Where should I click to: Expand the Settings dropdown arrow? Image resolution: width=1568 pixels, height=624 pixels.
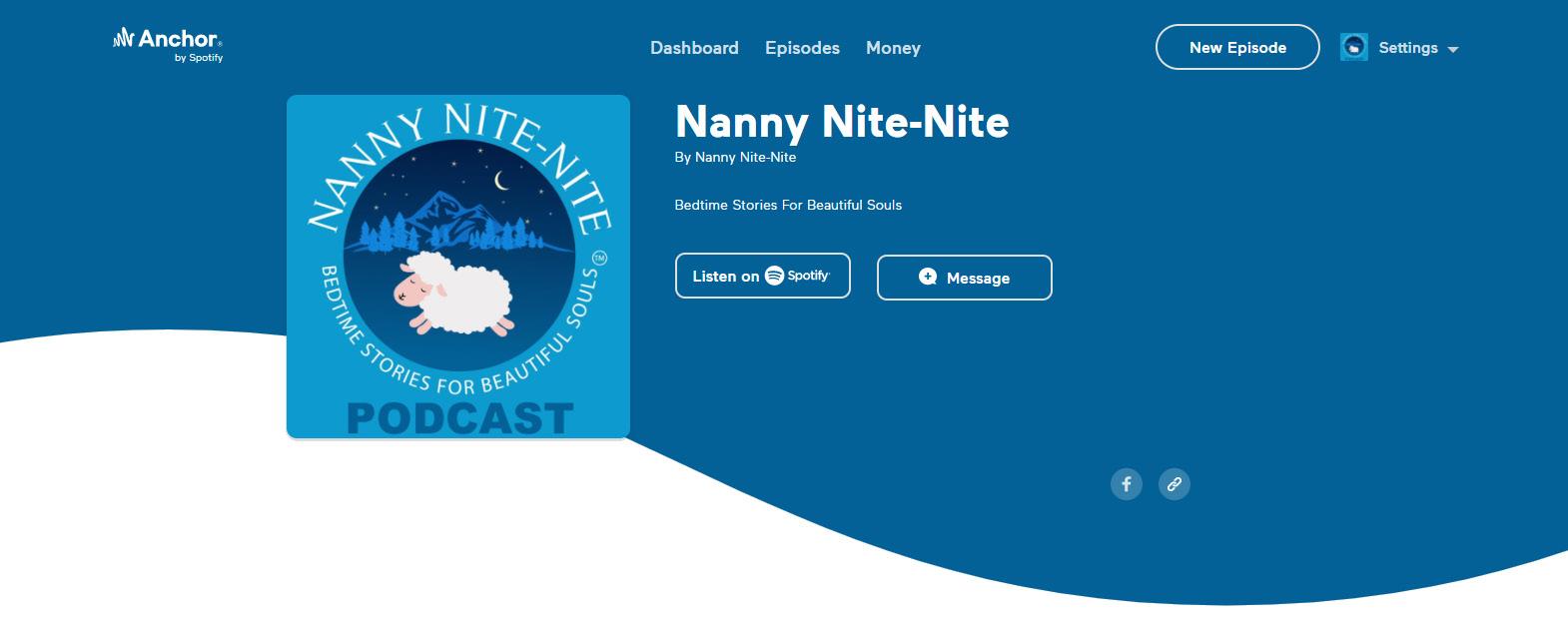(1453, 49)
